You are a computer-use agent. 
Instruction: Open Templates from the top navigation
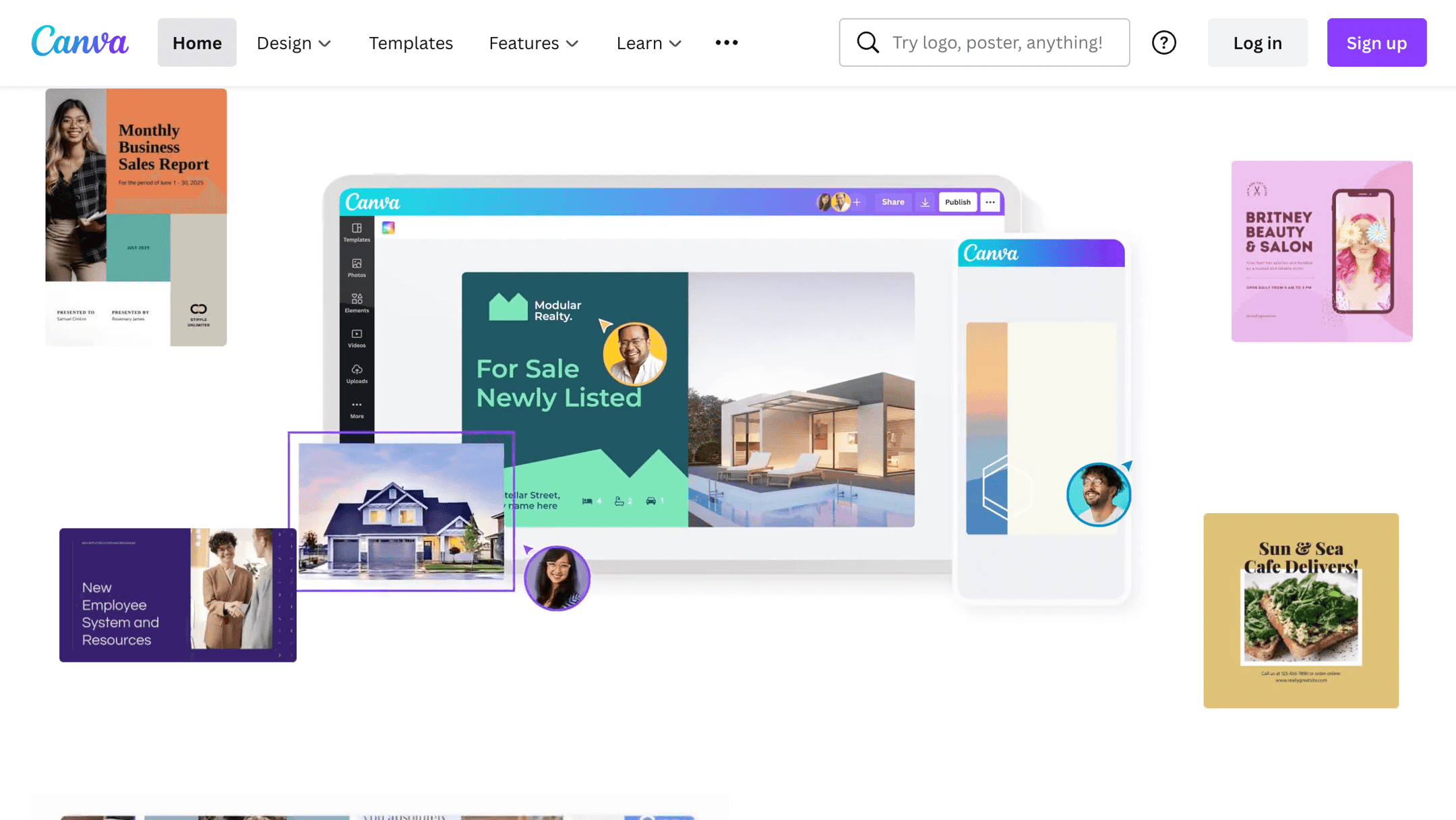[x=410, y=42]
